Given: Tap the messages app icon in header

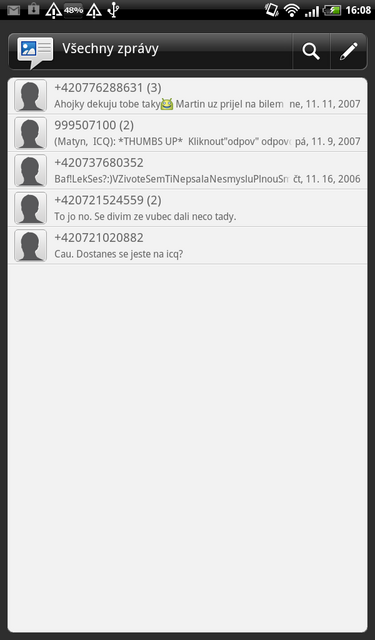Looking at the screenshot, I should (x=35, y=52).
